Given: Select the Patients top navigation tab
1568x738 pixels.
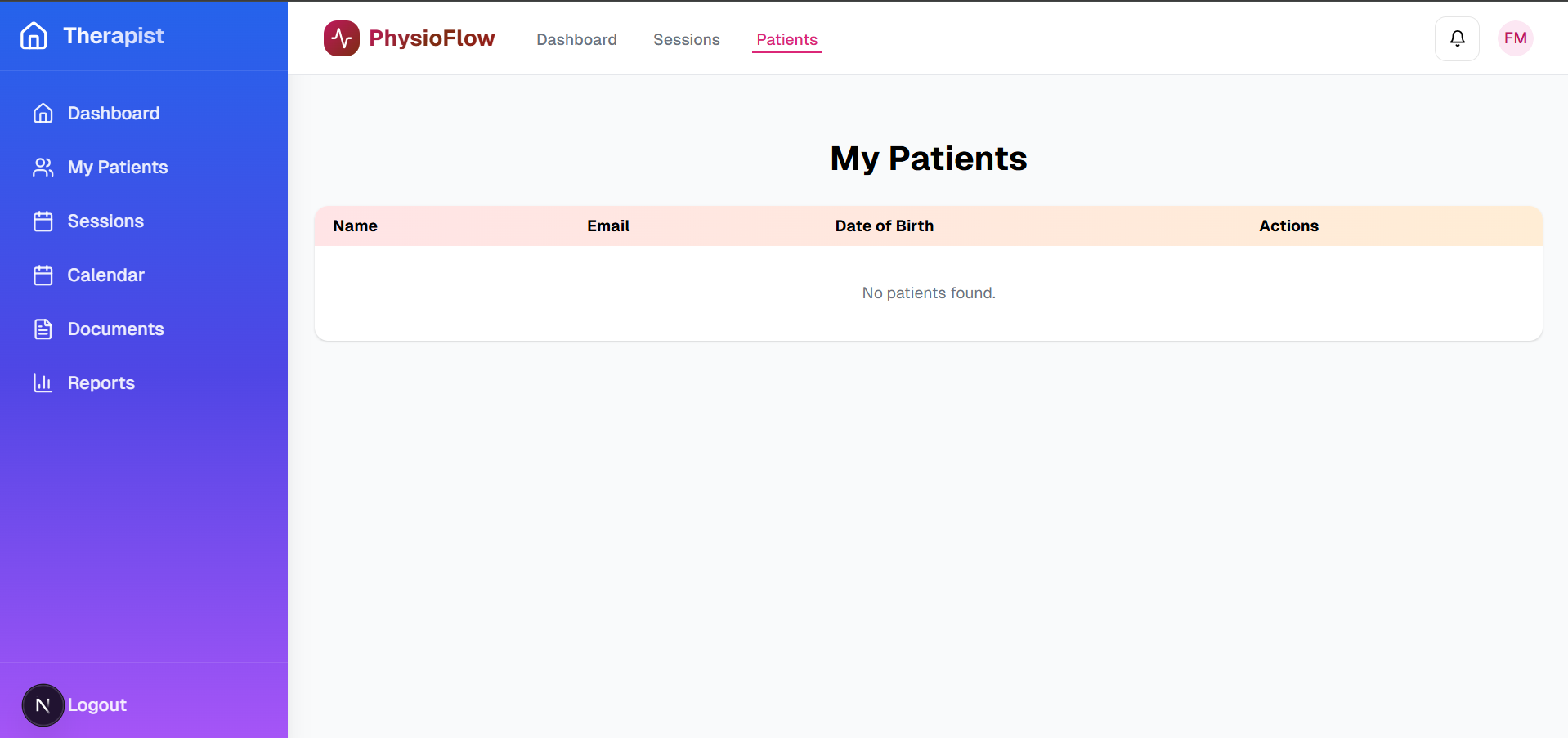Looking at the screenshot, I should coord(786,39).
